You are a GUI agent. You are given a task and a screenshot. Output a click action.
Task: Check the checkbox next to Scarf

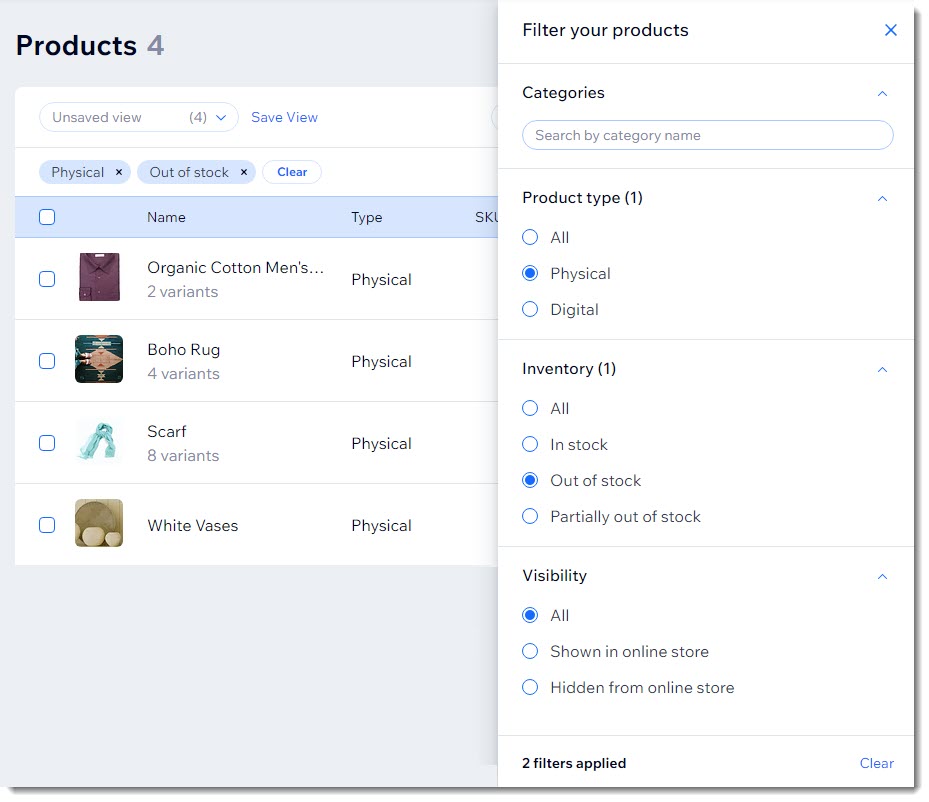(47, 442)
